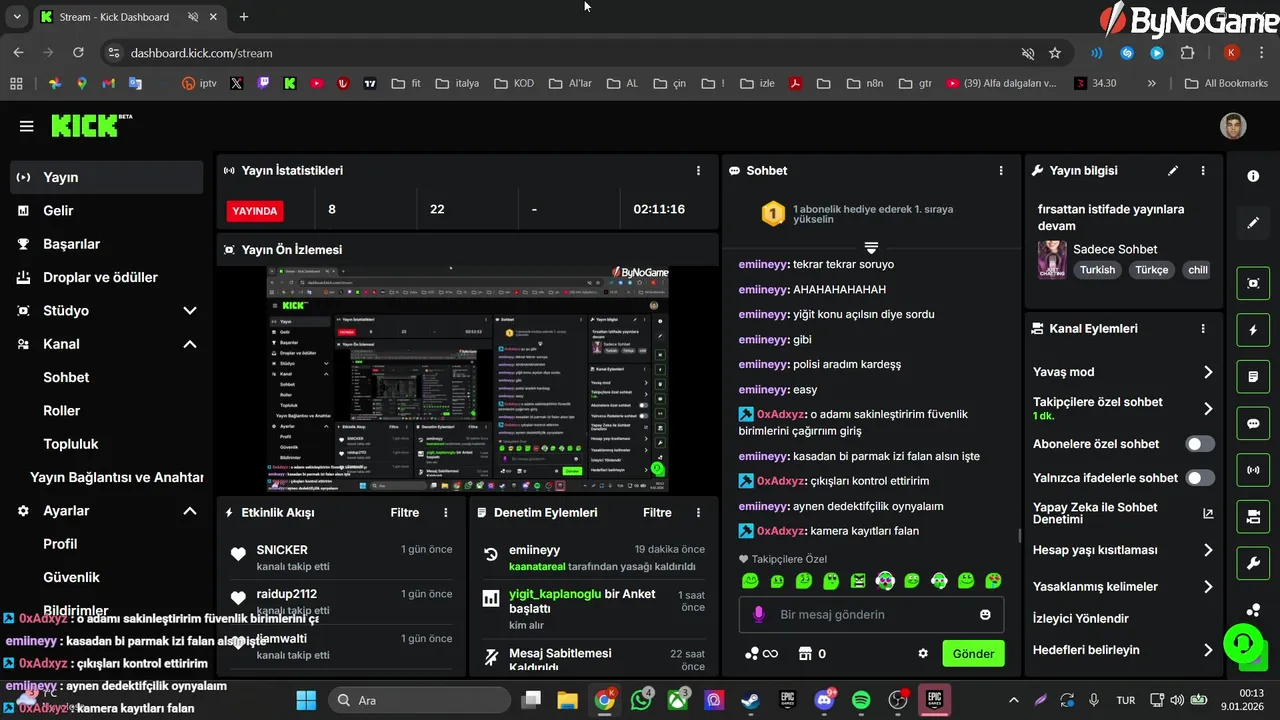Open the chat settings gear beside Gönder
The height and width of the screenshot is (720, 1280).
point(923,654)
